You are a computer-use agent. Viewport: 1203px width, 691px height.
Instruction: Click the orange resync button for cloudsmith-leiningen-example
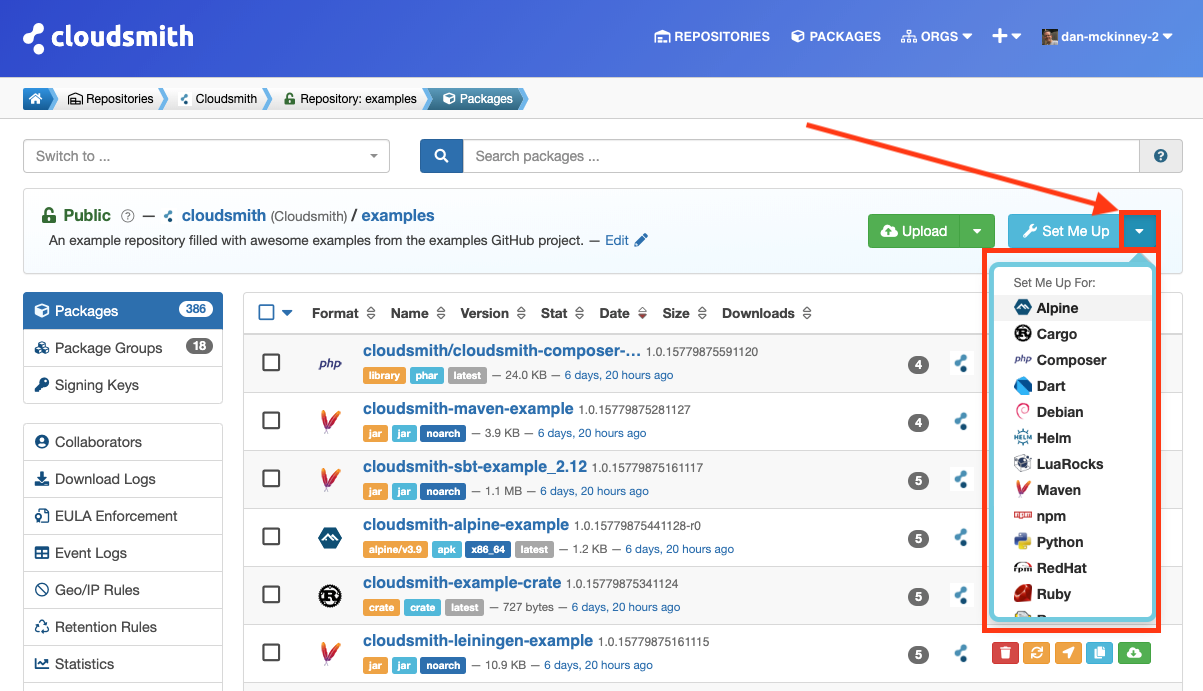pyautogui.click(x=1037, y=653)
